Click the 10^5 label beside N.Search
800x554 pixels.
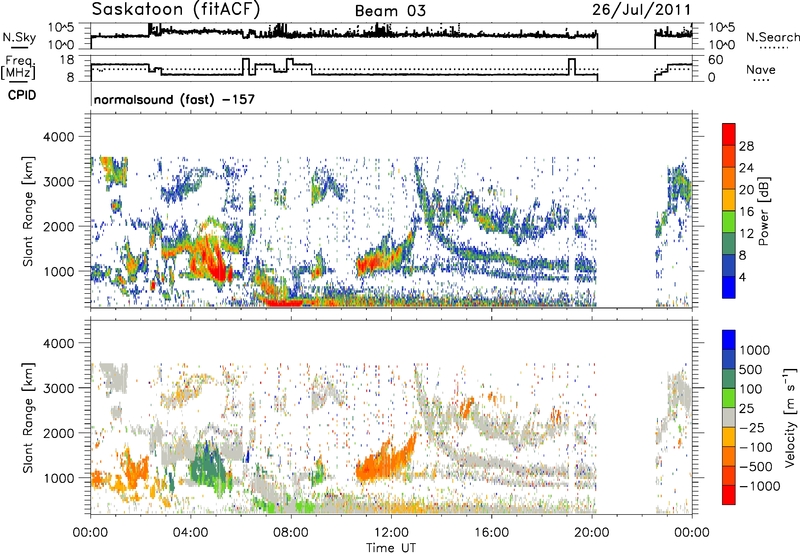pos(722,27)
